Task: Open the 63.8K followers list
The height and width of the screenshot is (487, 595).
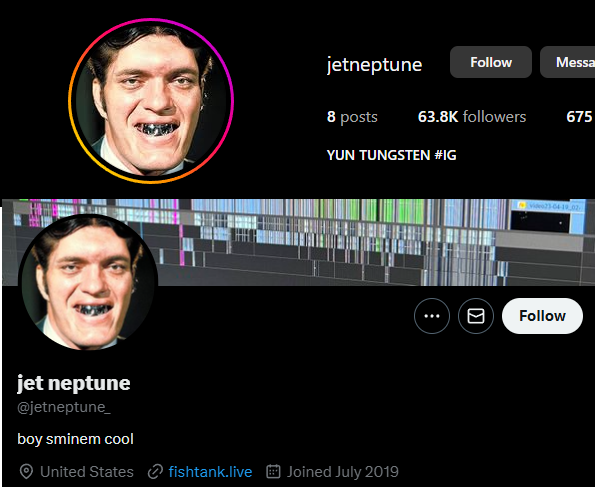Action: point(472,117)
